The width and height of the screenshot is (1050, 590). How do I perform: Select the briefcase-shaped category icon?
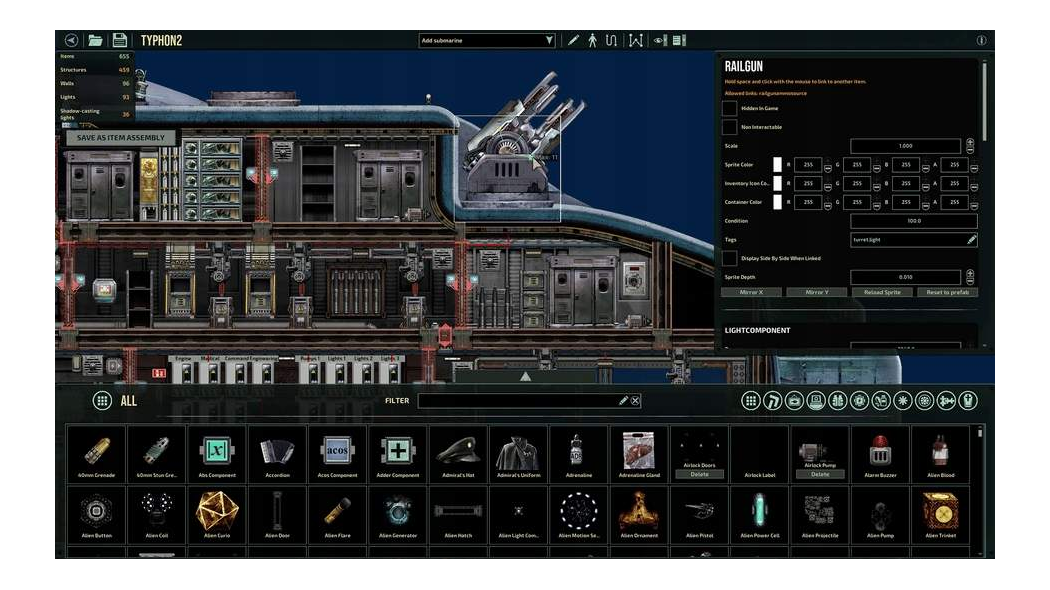coord(794,400)
